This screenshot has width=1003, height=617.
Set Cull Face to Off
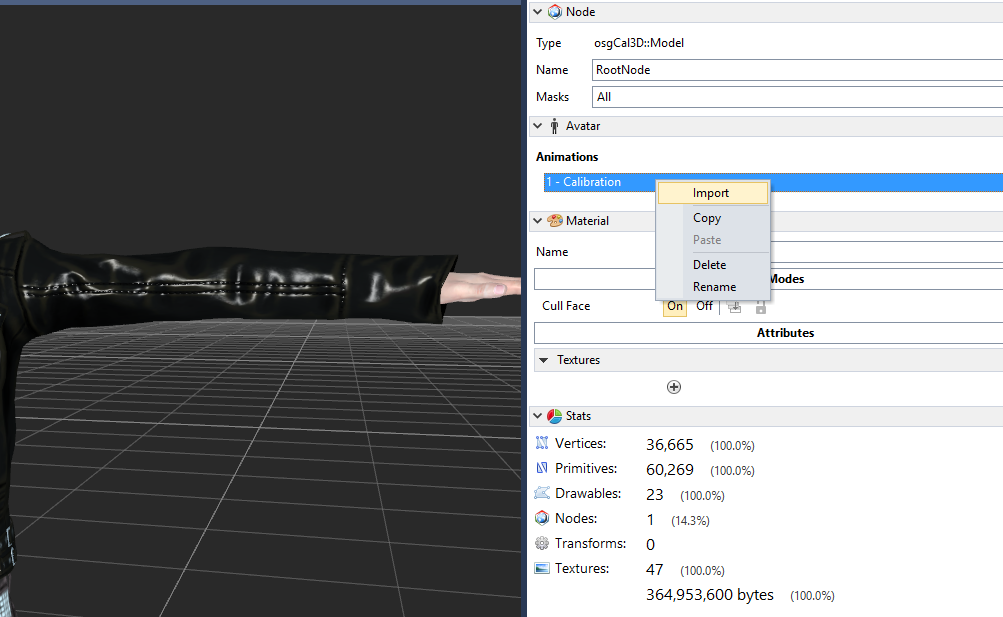coord(704,306)
